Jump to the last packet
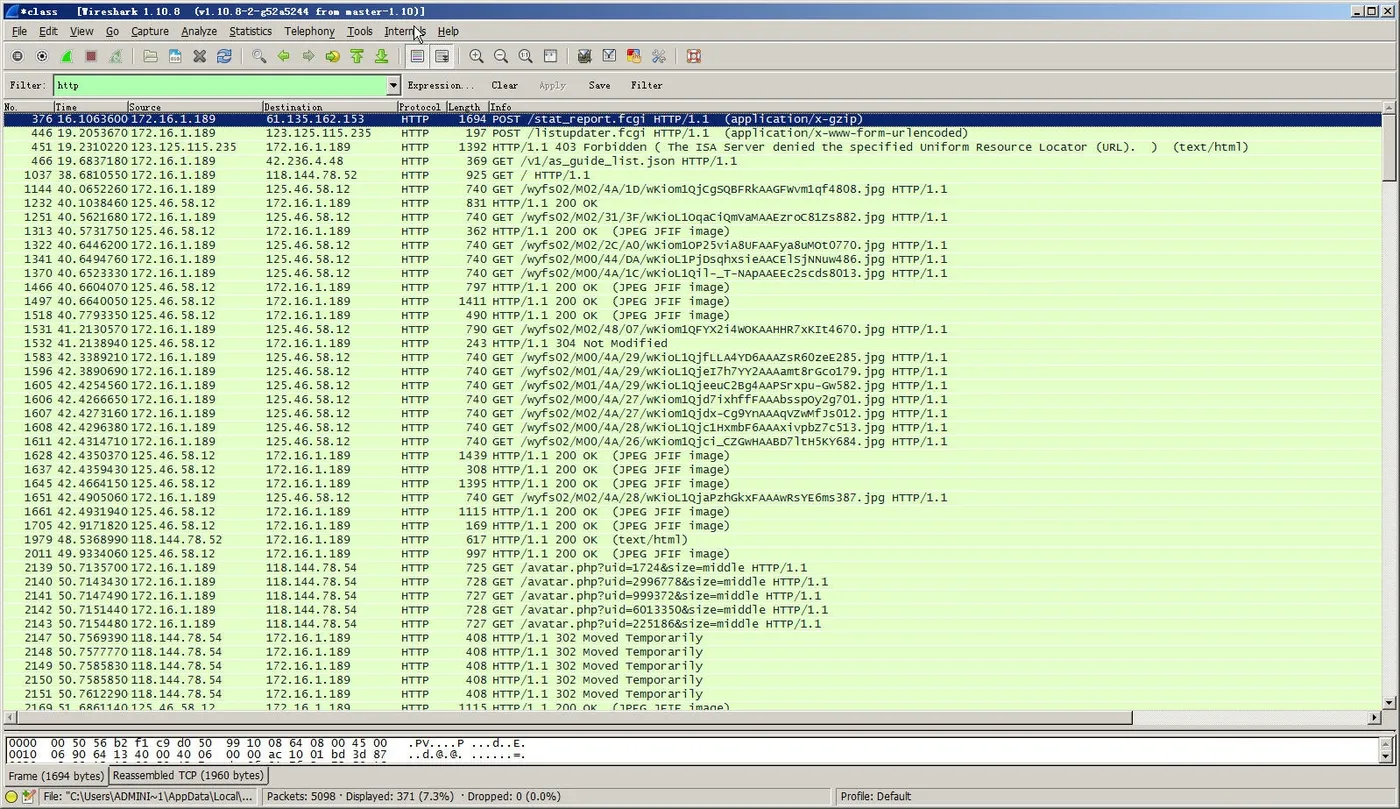 (x=381, y=57)
